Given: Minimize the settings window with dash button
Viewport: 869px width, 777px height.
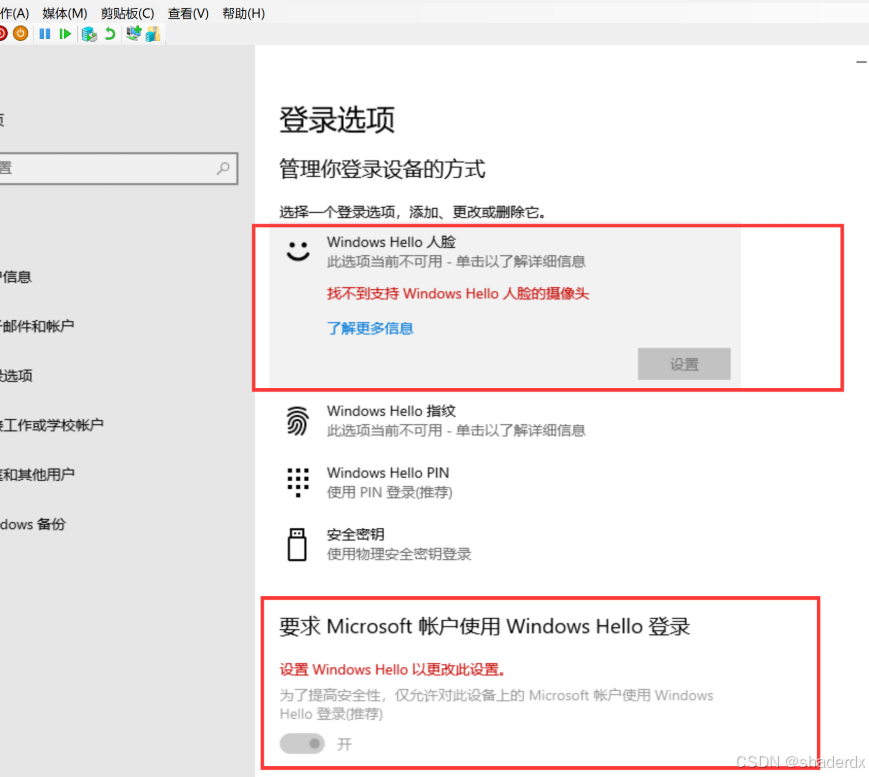Looking at the screenshot, I should point(861,62).
